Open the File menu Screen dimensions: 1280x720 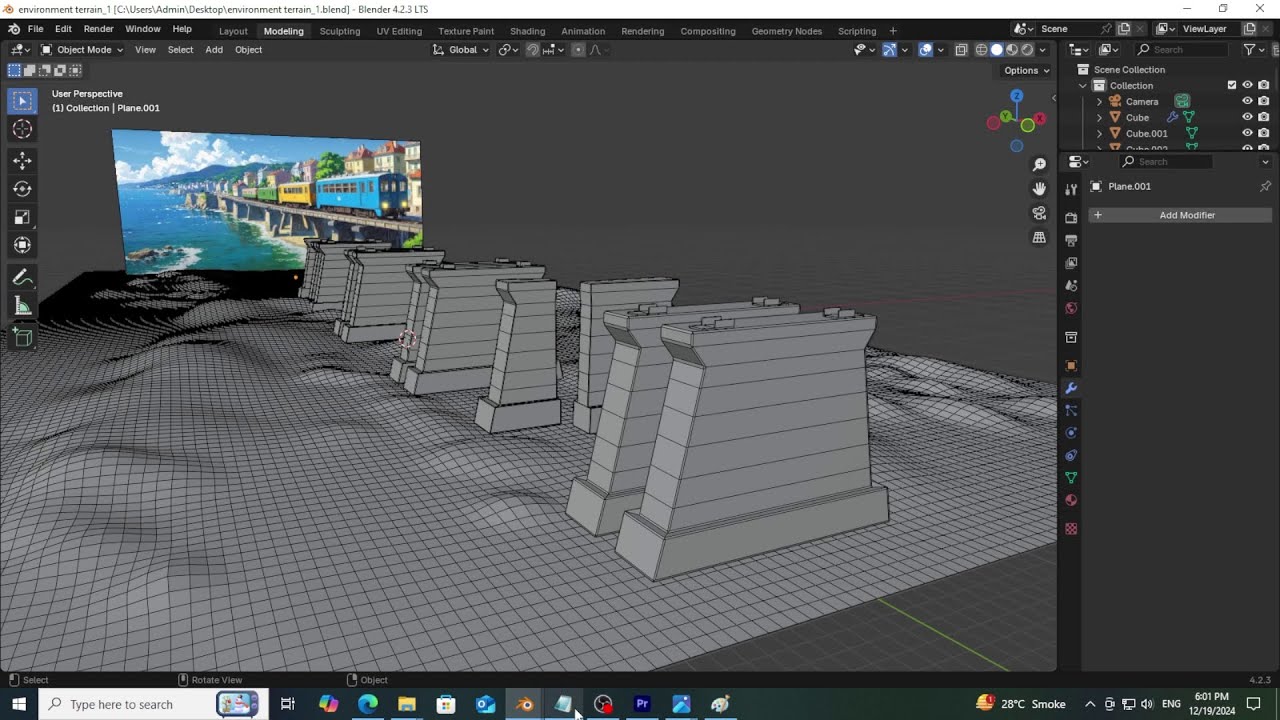tap(35, 29)
